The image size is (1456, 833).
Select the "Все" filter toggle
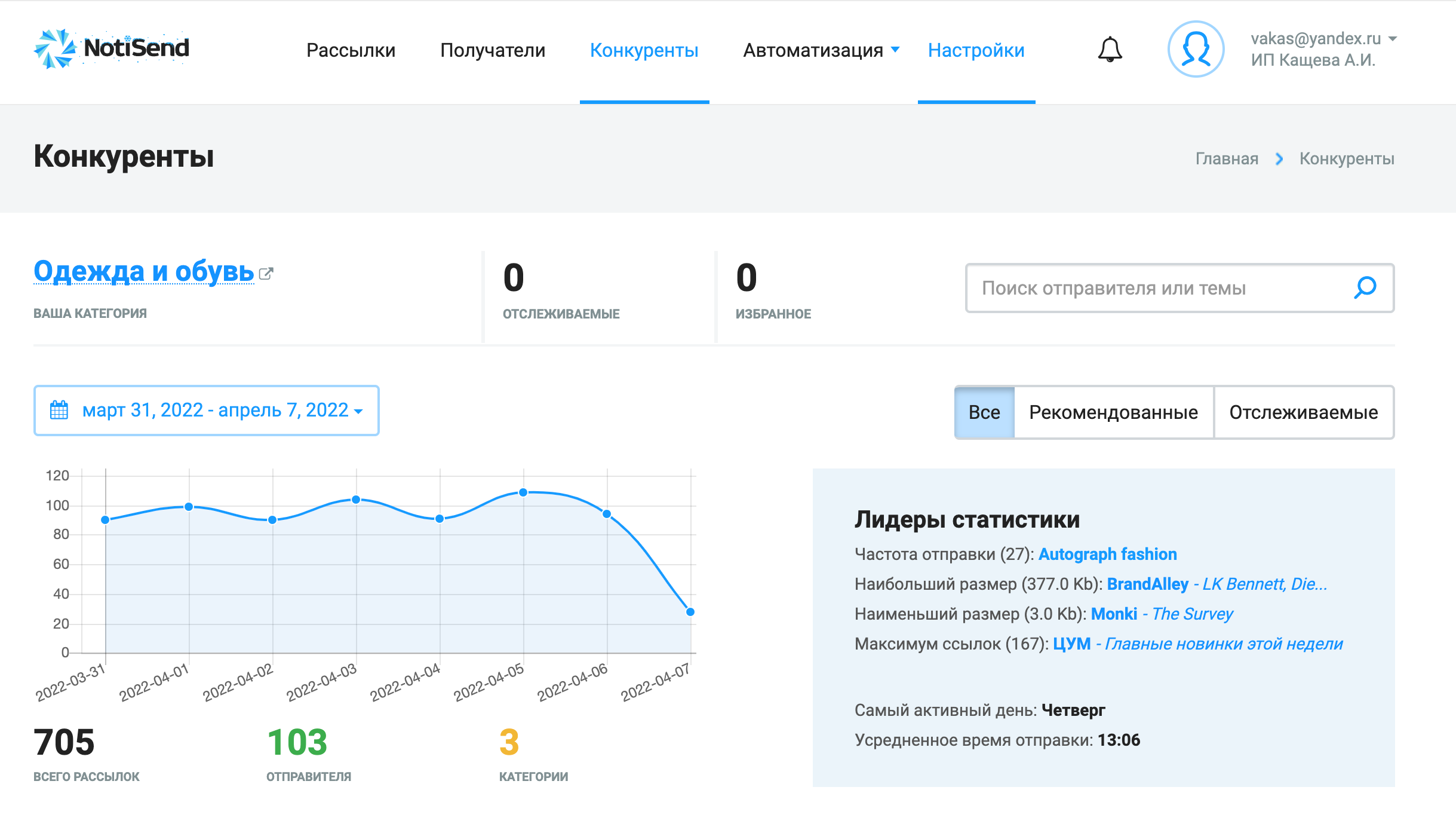[x=984, y=412]
